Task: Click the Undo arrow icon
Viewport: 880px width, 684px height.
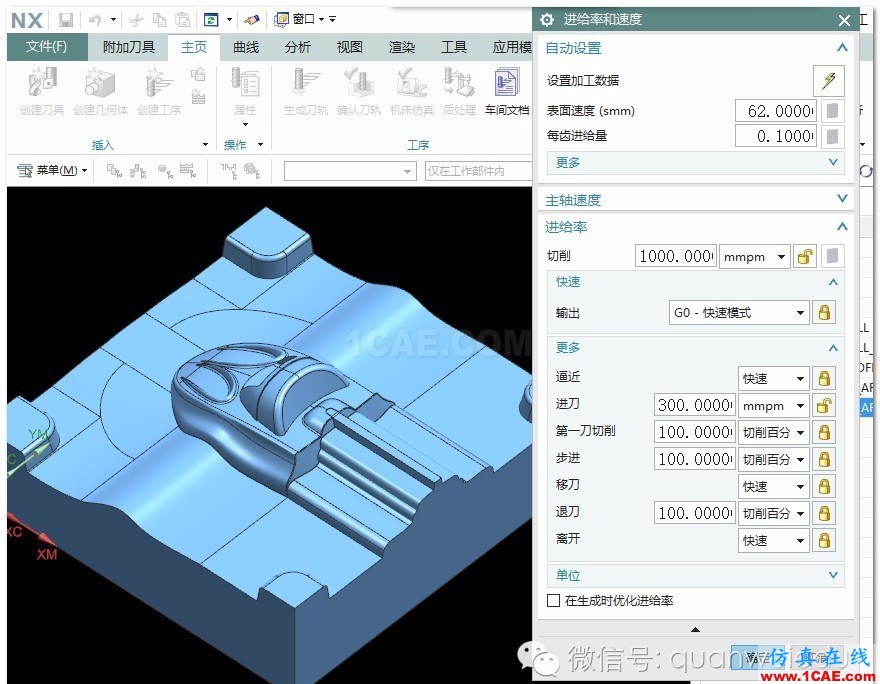Action: (x=95, y=20)
